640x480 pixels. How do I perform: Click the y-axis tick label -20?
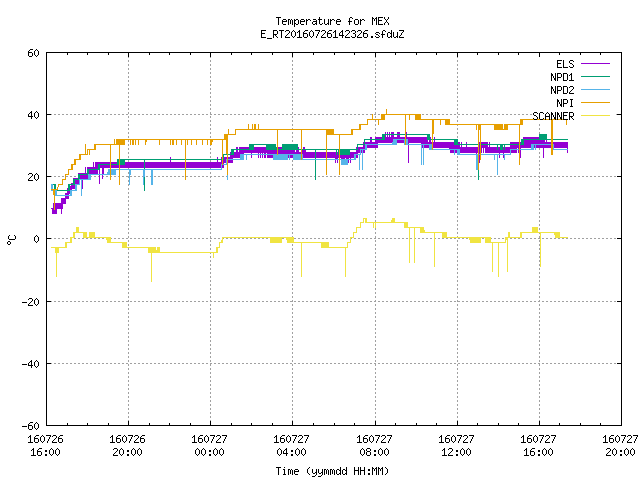coord(31,302)
